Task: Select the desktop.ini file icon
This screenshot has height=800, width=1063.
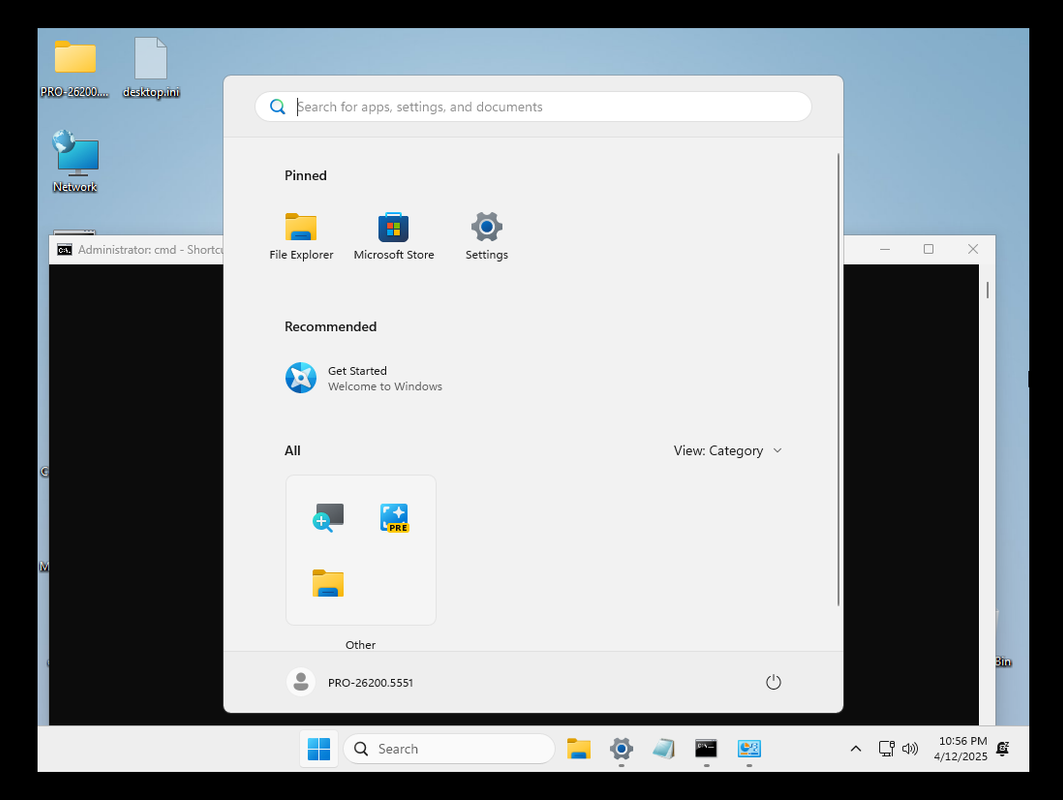Action: (x=151, y=68)
